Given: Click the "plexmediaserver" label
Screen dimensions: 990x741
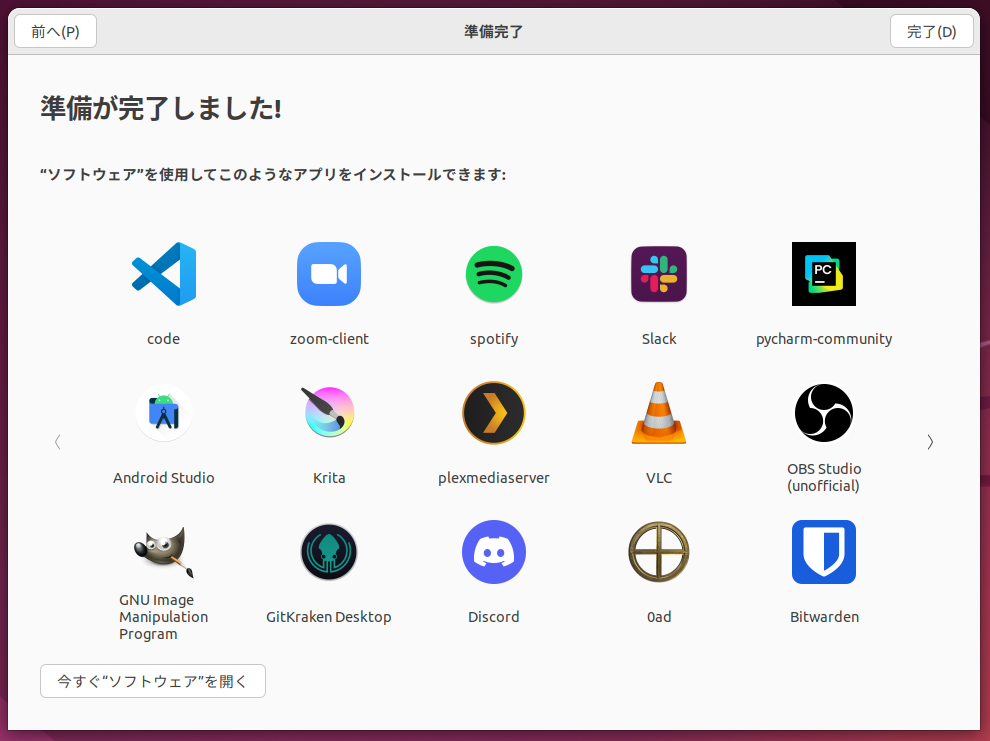Looking at the screenshot, I should pyautogui.click(x=494, y=478).
